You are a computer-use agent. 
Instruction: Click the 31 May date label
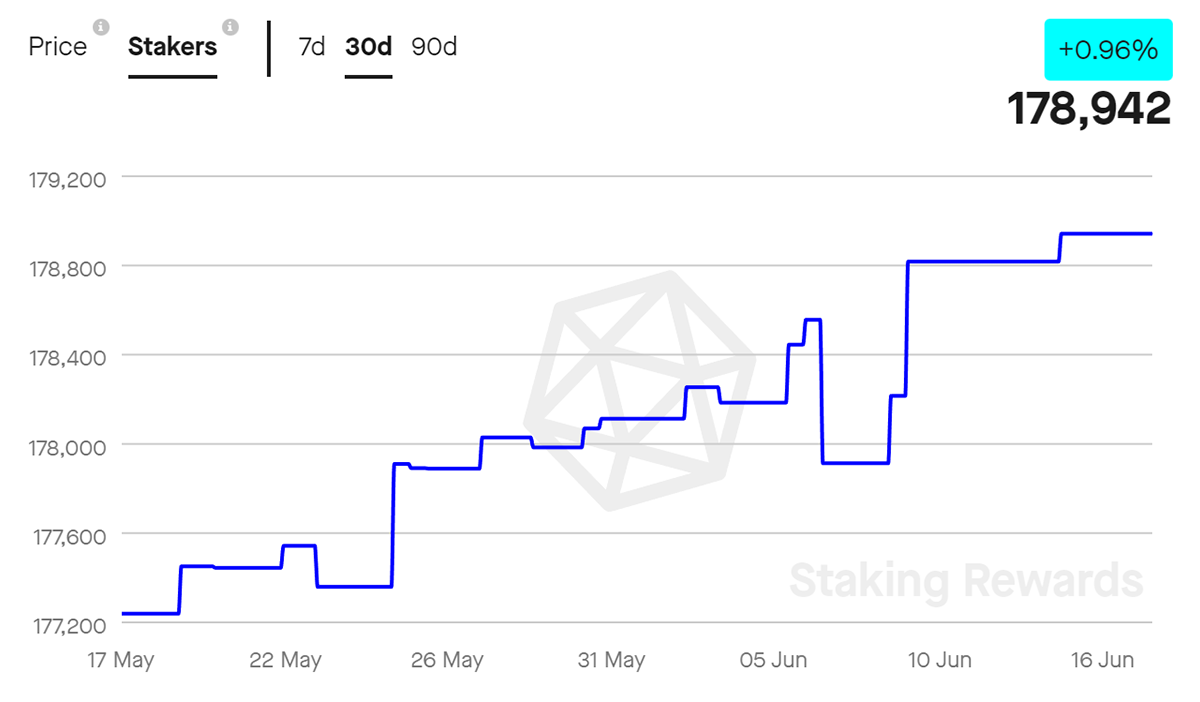611,661
